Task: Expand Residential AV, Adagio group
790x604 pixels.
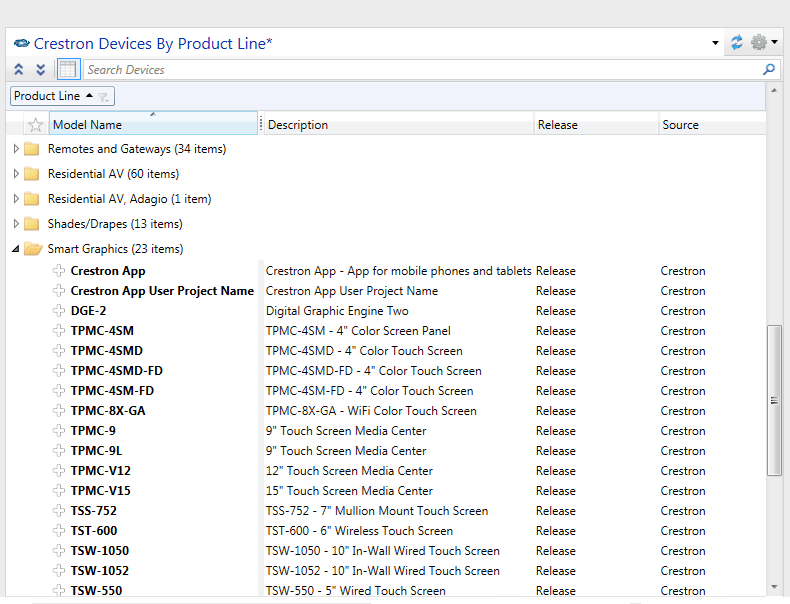Action: (16, 198)
